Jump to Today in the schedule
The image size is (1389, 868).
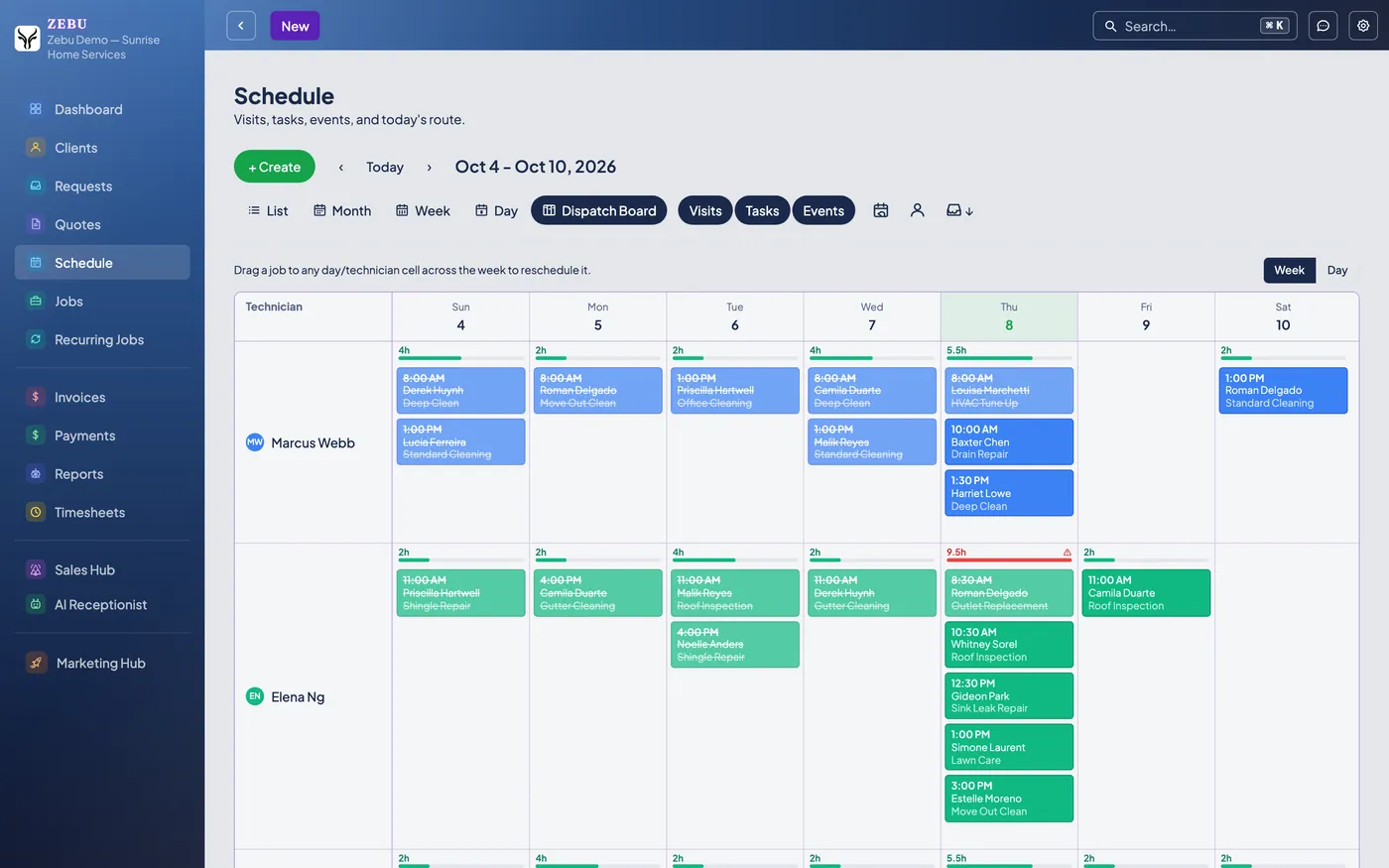pos(385,167)
